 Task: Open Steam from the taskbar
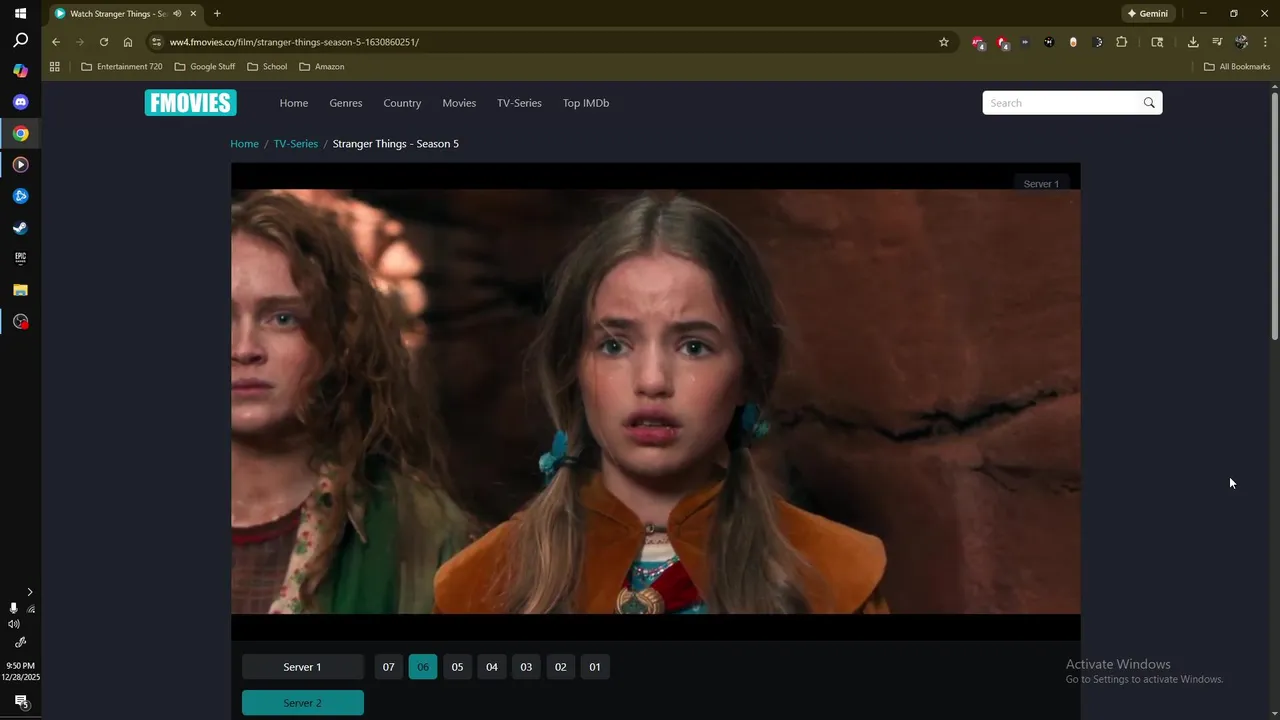20,227
